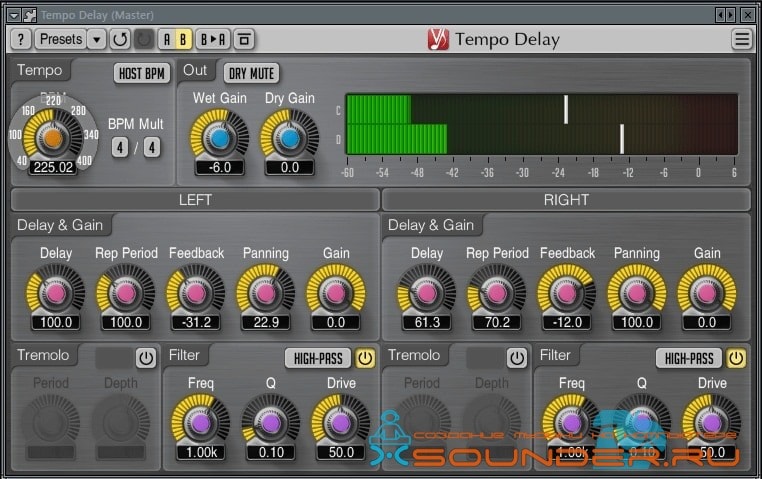
Task: Click the greyed redo icon
Action: click(x=143, y=39)
